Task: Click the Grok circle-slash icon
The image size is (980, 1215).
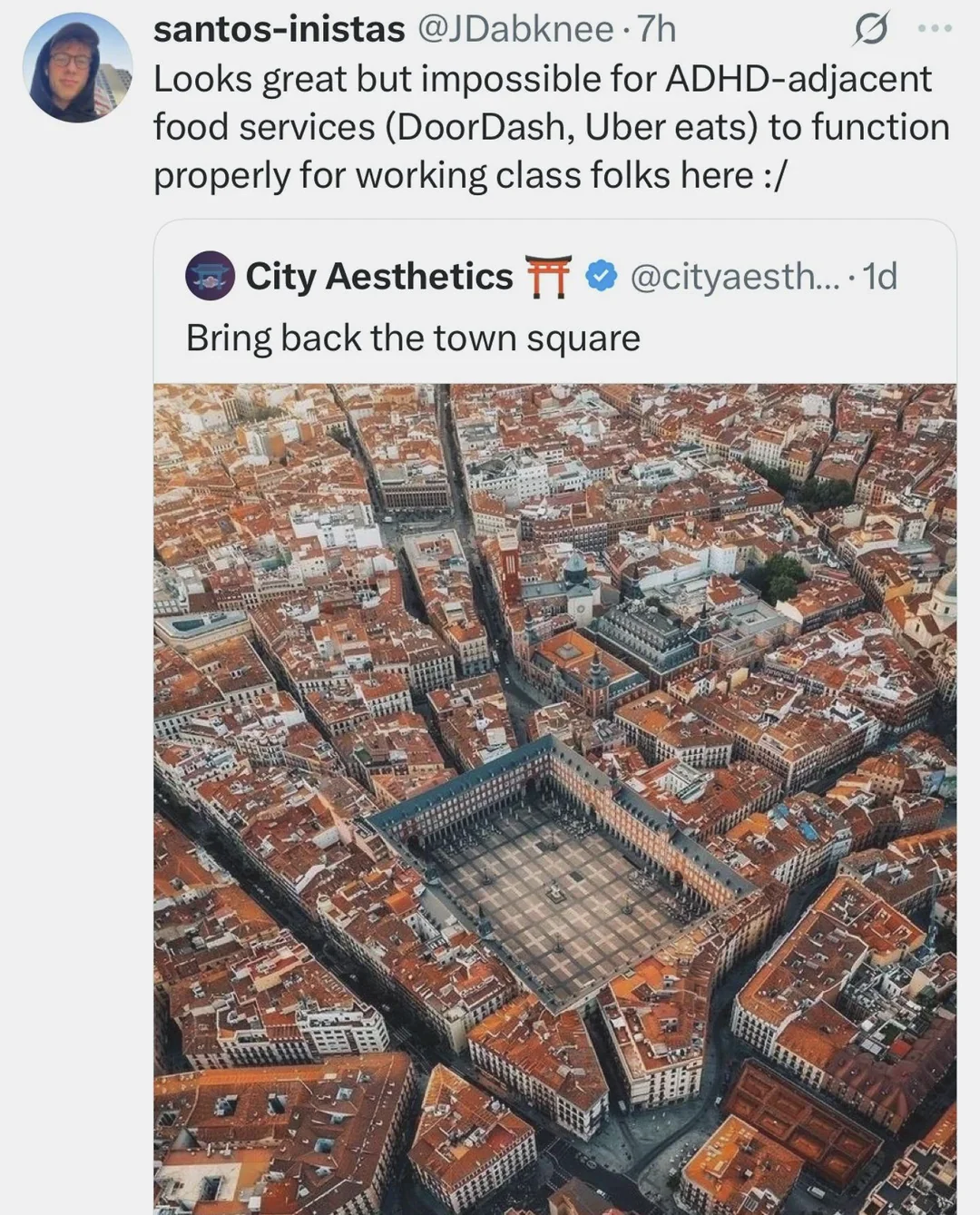Action: tap(869, 31)
